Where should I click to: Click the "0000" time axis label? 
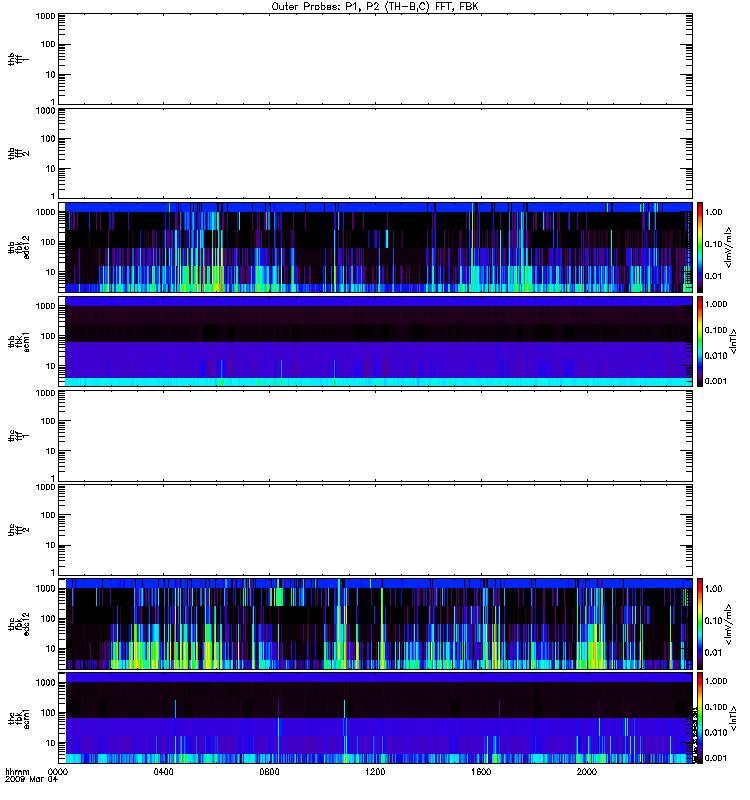click(58, 772)
